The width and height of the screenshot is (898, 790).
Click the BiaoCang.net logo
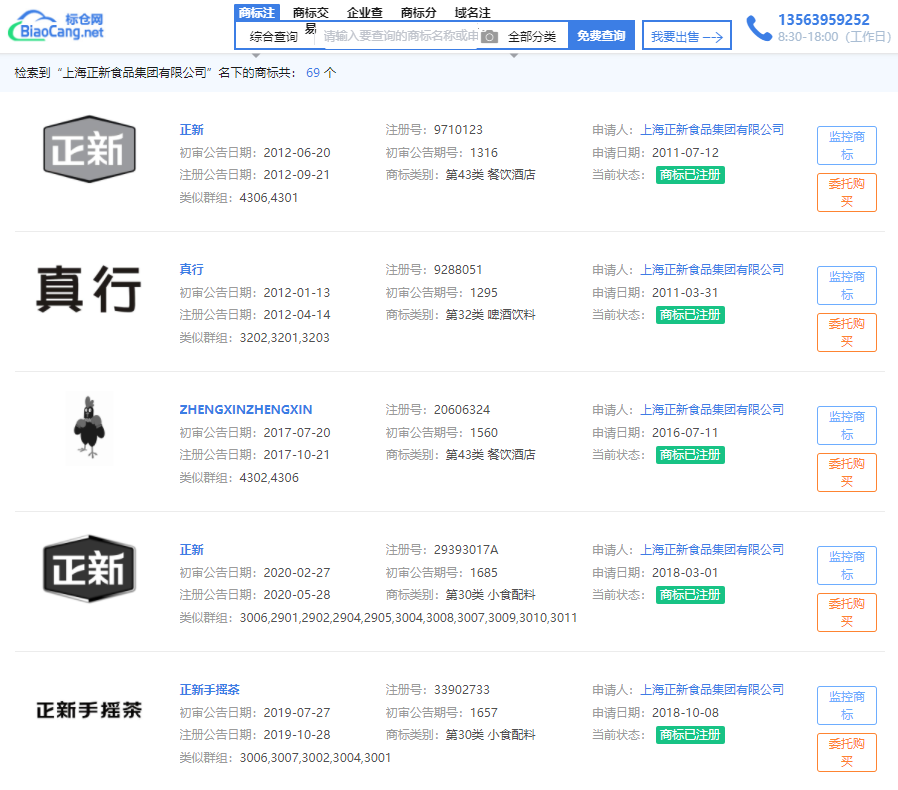coord(56,26)
